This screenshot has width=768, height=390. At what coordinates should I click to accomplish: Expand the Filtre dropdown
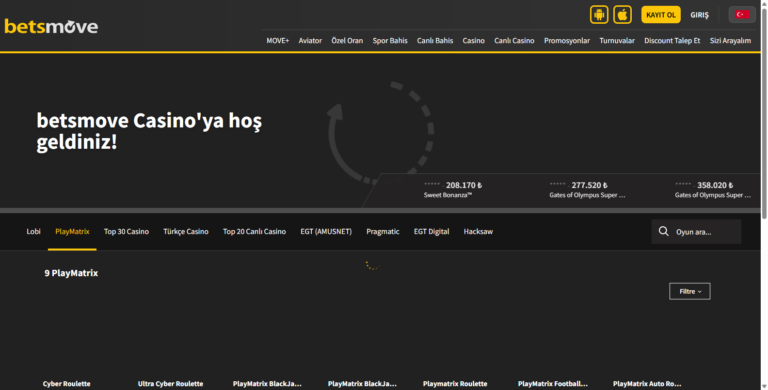click(690, 291)
